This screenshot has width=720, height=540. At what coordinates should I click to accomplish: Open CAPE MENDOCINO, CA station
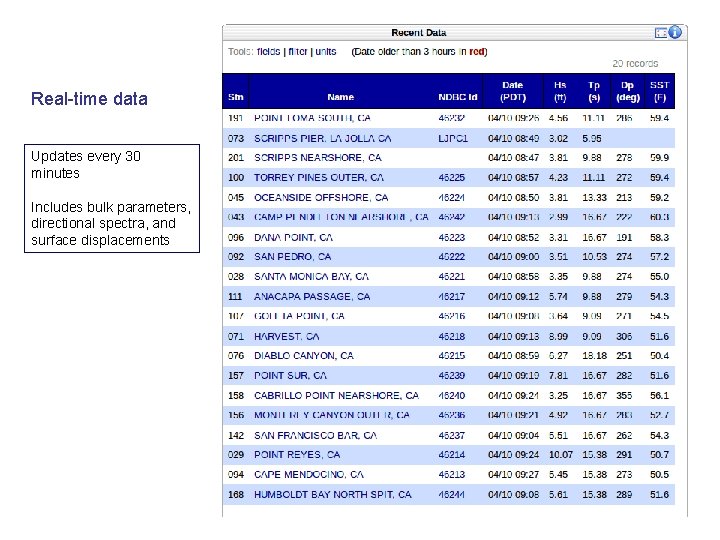(309, 474)
